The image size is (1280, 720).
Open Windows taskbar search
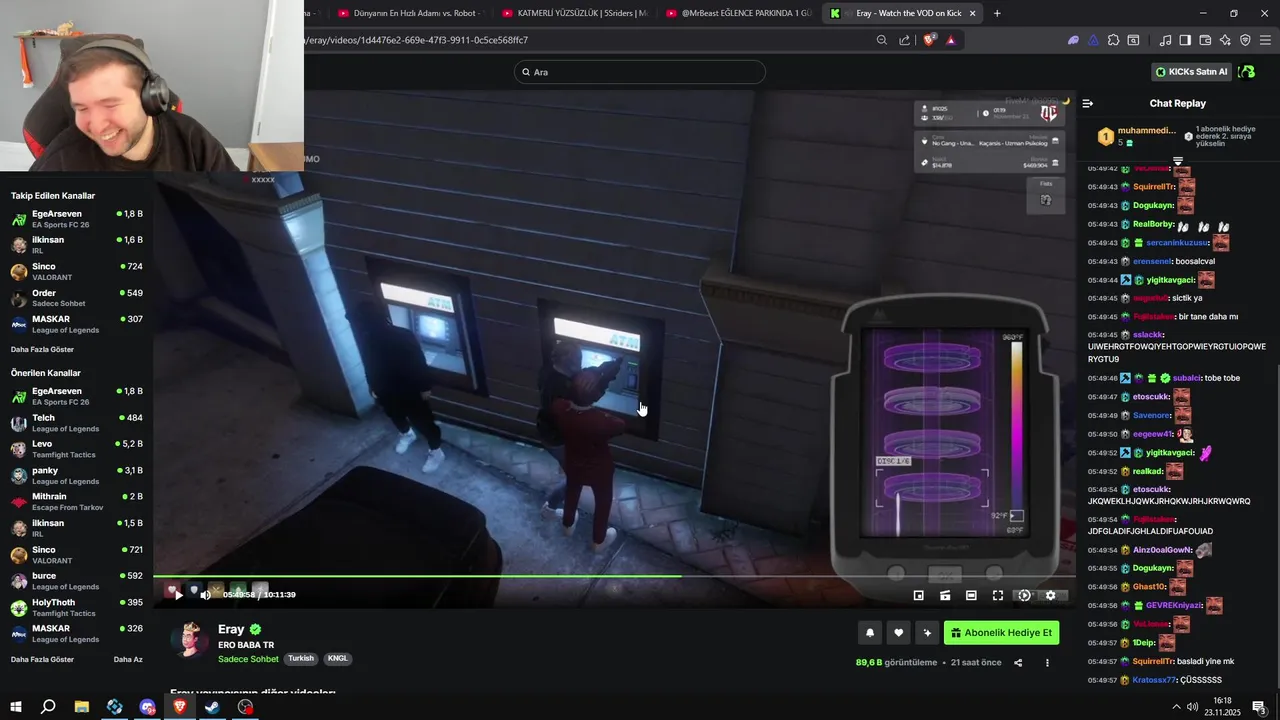pos(48,707)
